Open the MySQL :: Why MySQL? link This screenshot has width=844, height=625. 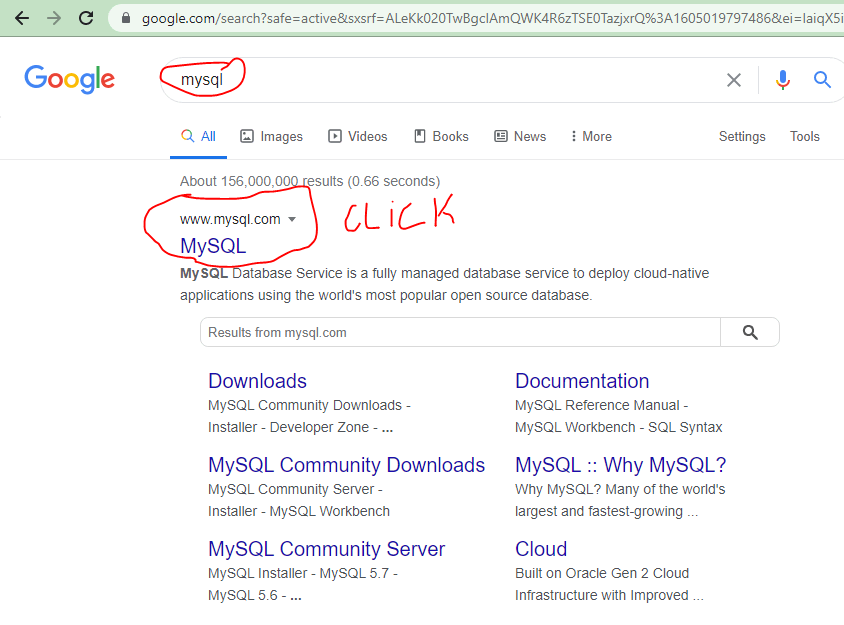point(621,465)
